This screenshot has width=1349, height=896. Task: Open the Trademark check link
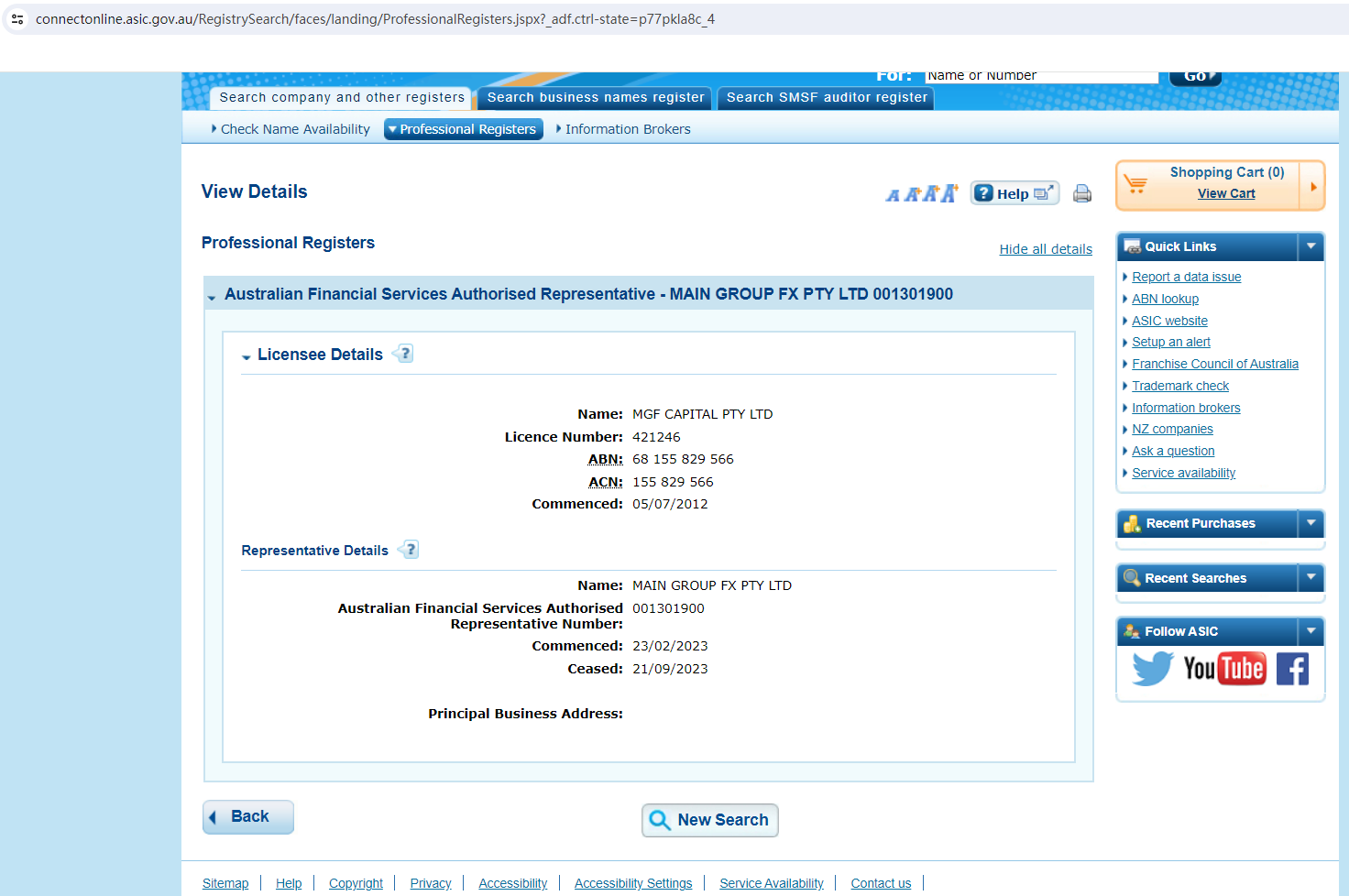click(x=1180, y=386)
